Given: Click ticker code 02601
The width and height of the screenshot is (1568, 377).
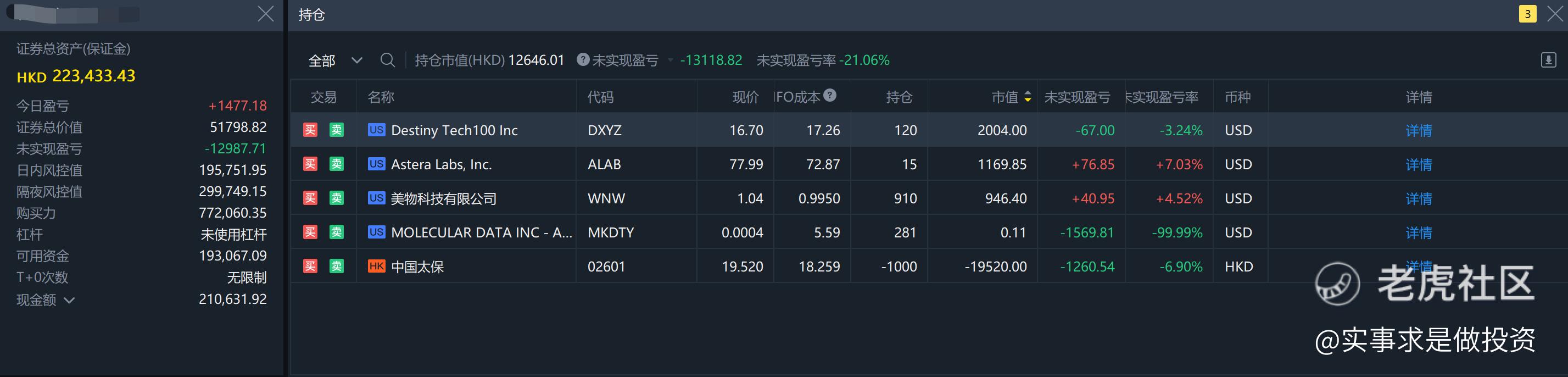Looking at the screenshot, I should 606,267.
